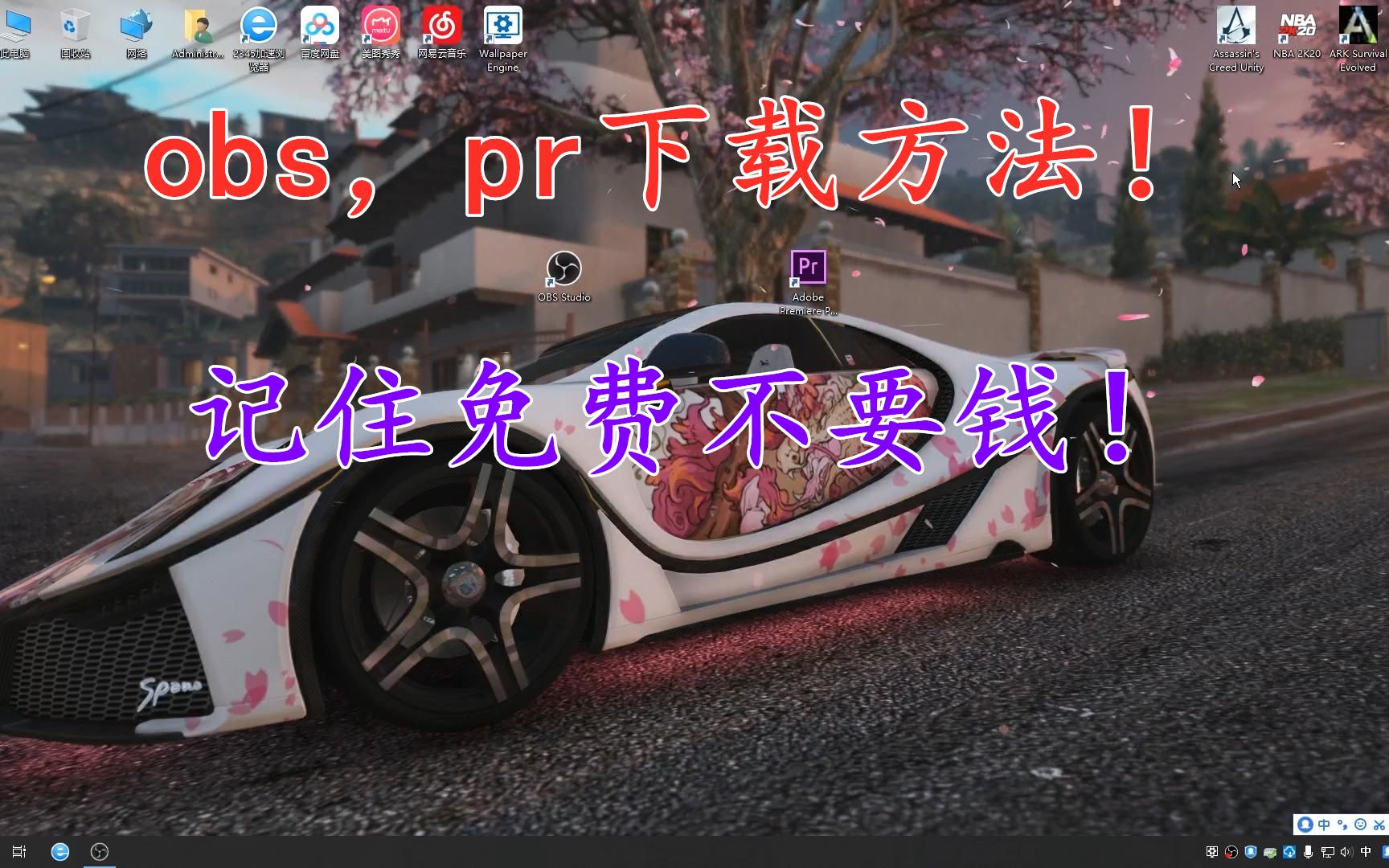
Task: Open the 此电脑 (This PC) desktop icon
Action: [16, 32]
